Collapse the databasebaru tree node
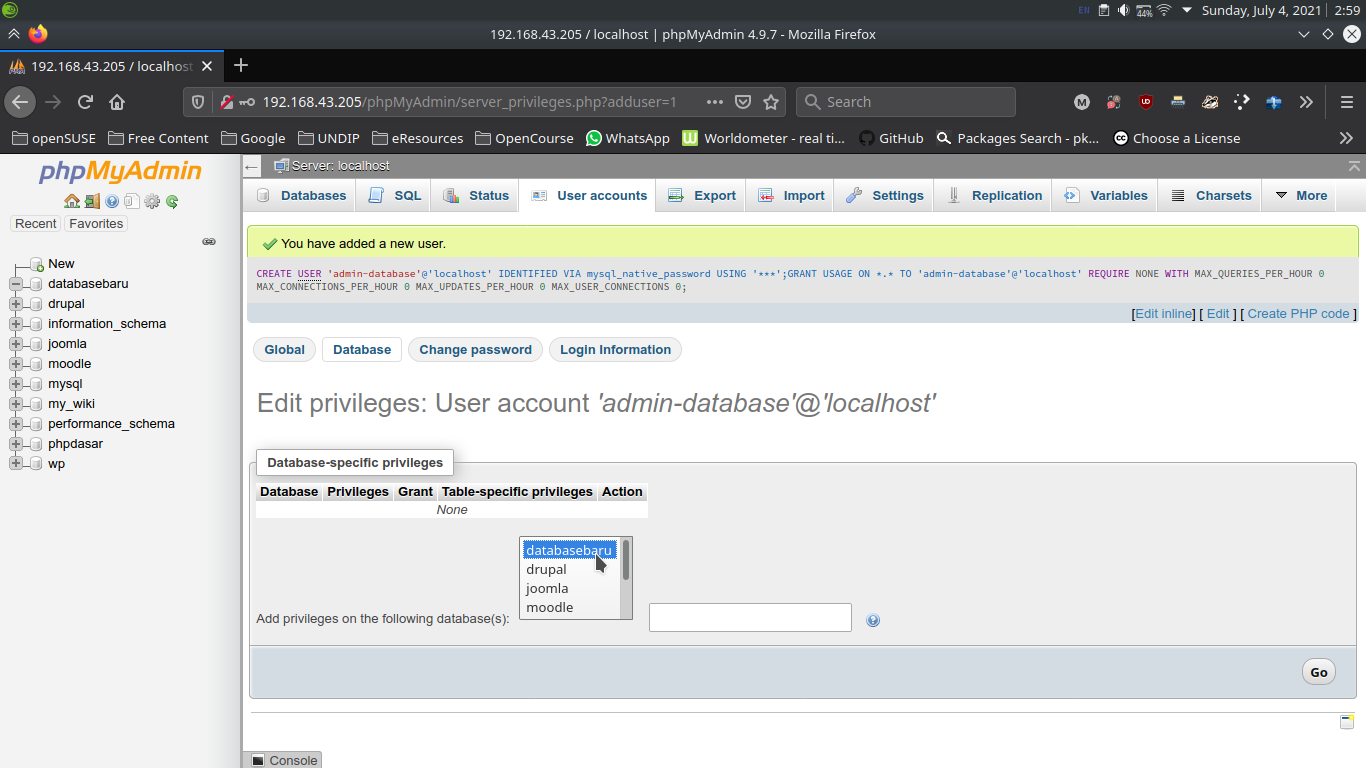This screenshot has height=768, width=1366. 16,284
